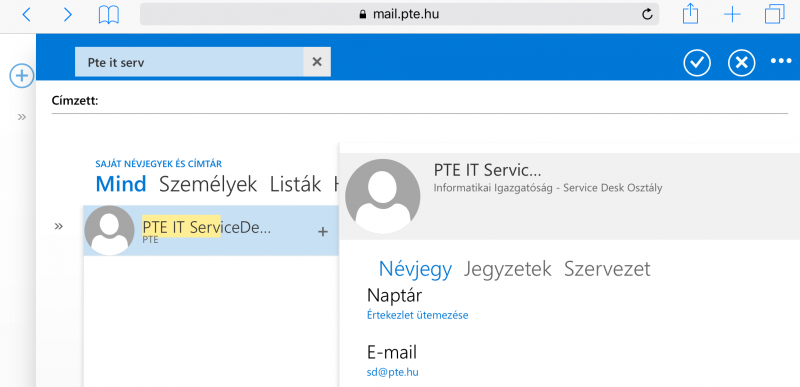Show all Safari tabs overview

tap(774, 14)
